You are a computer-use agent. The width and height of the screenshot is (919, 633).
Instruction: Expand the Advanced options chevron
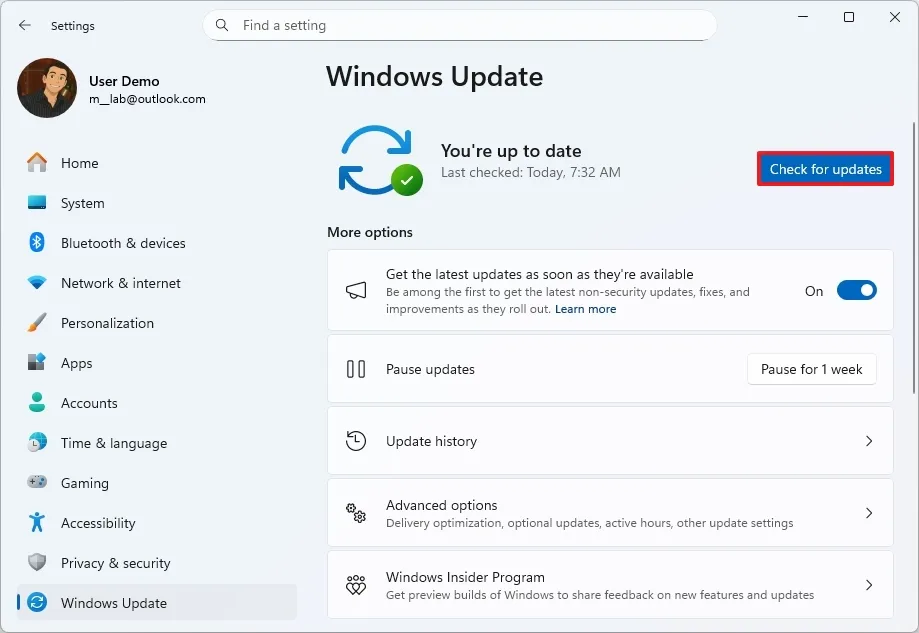coord(867,512)
